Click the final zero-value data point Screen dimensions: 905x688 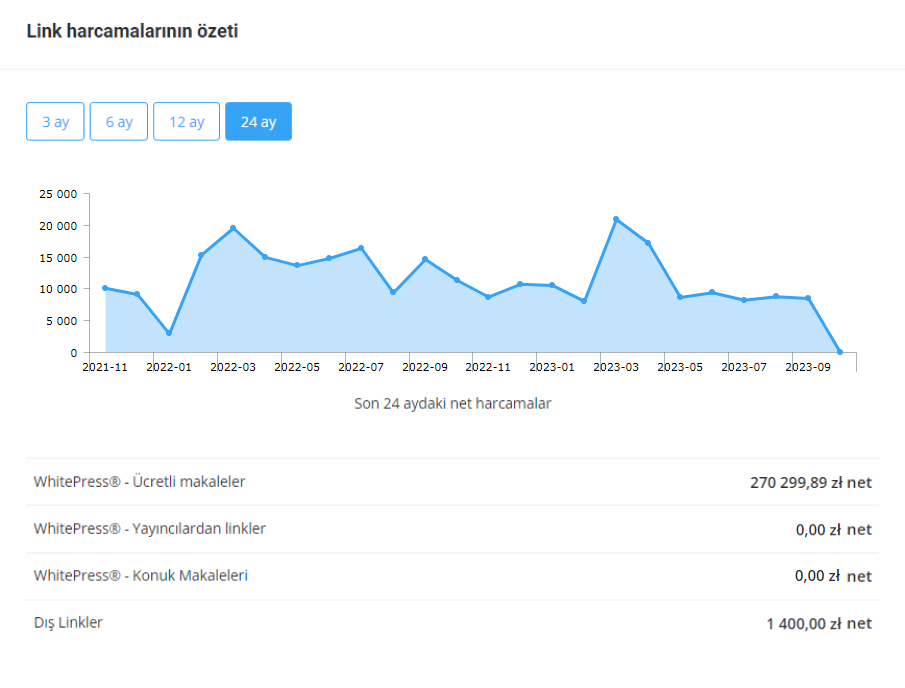tap(840, 352)
